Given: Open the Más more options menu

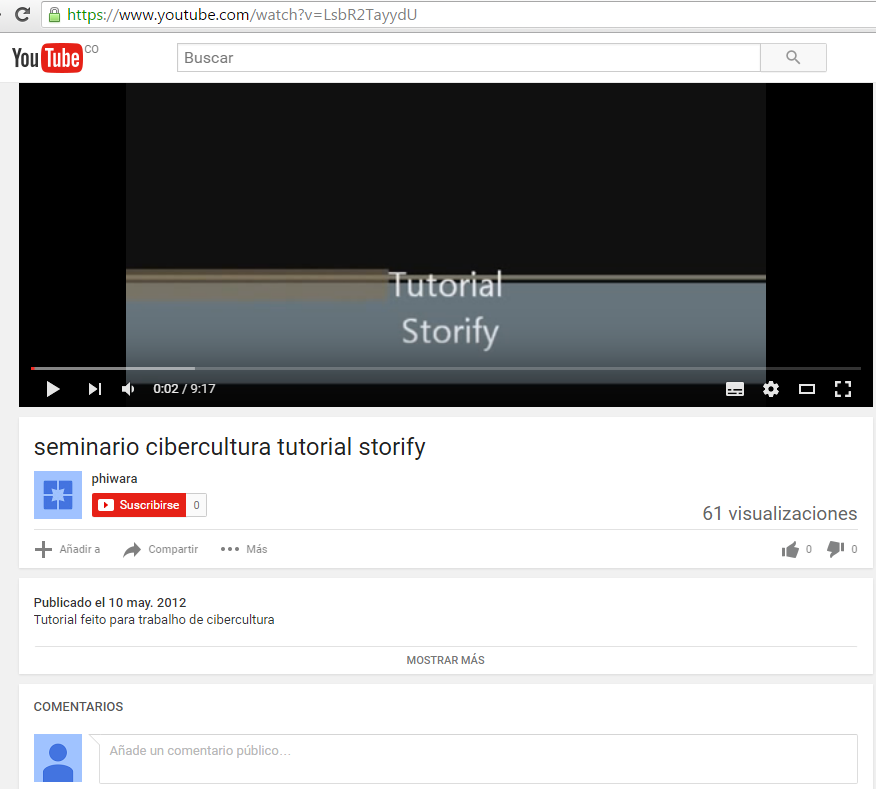Looking at the screenshot, I should pyautogui.click(x=244, y=549).
